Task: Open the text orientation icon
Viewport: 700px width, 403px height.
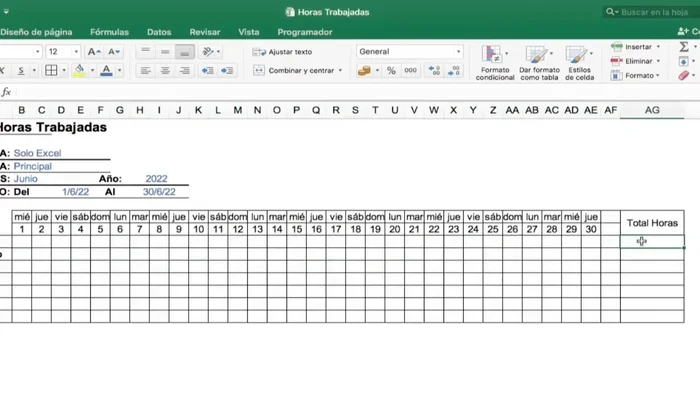Action: click(208, 52)
